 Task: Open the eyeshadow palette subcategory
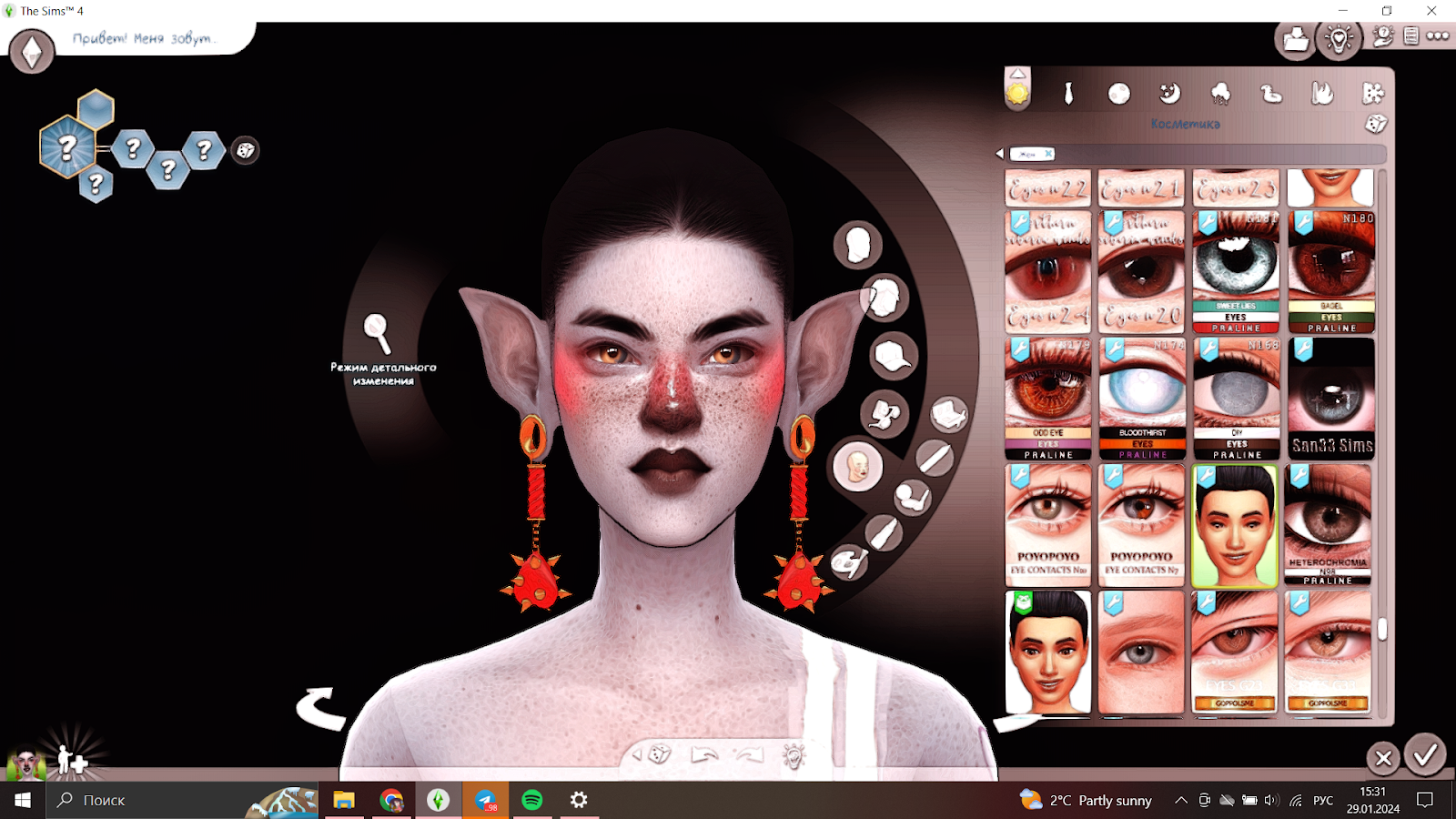949,414
